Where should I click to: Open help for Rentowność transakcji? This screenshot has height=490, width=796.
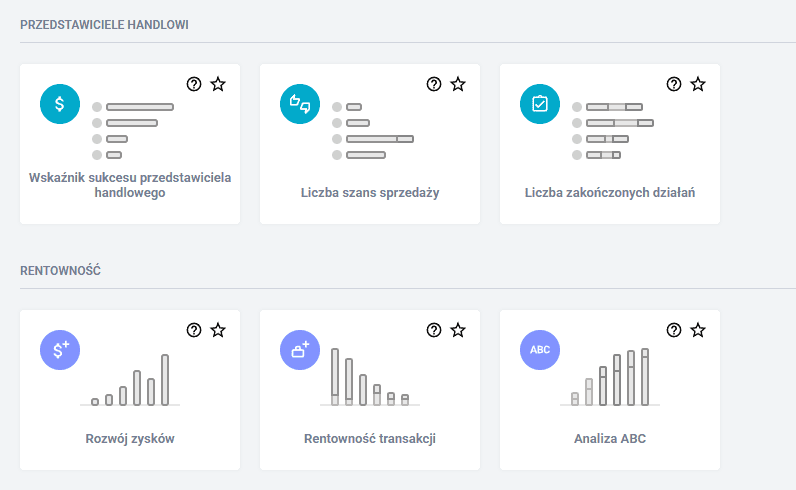pos(434,330)
